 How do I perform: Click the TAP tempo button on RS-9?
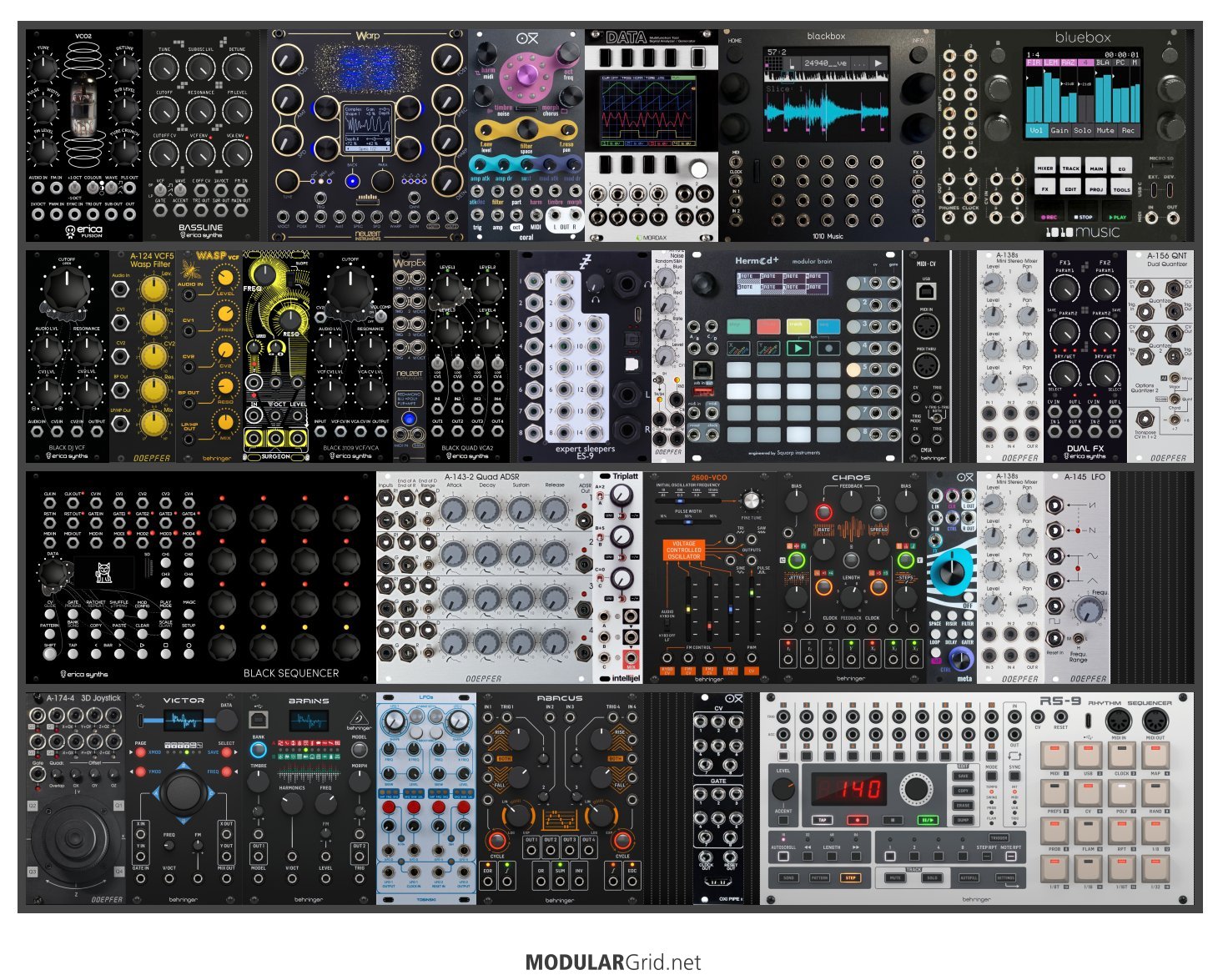[823, 820]
